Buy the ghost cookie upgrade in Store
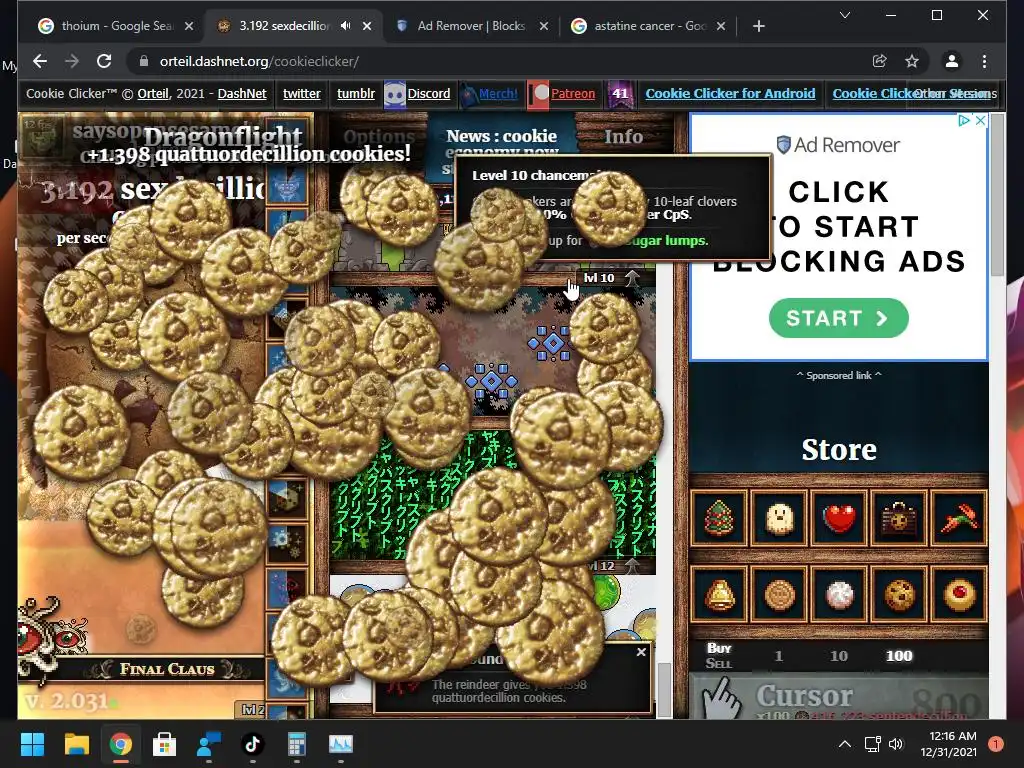This screenshot has height=768, width=1024. 779,519
